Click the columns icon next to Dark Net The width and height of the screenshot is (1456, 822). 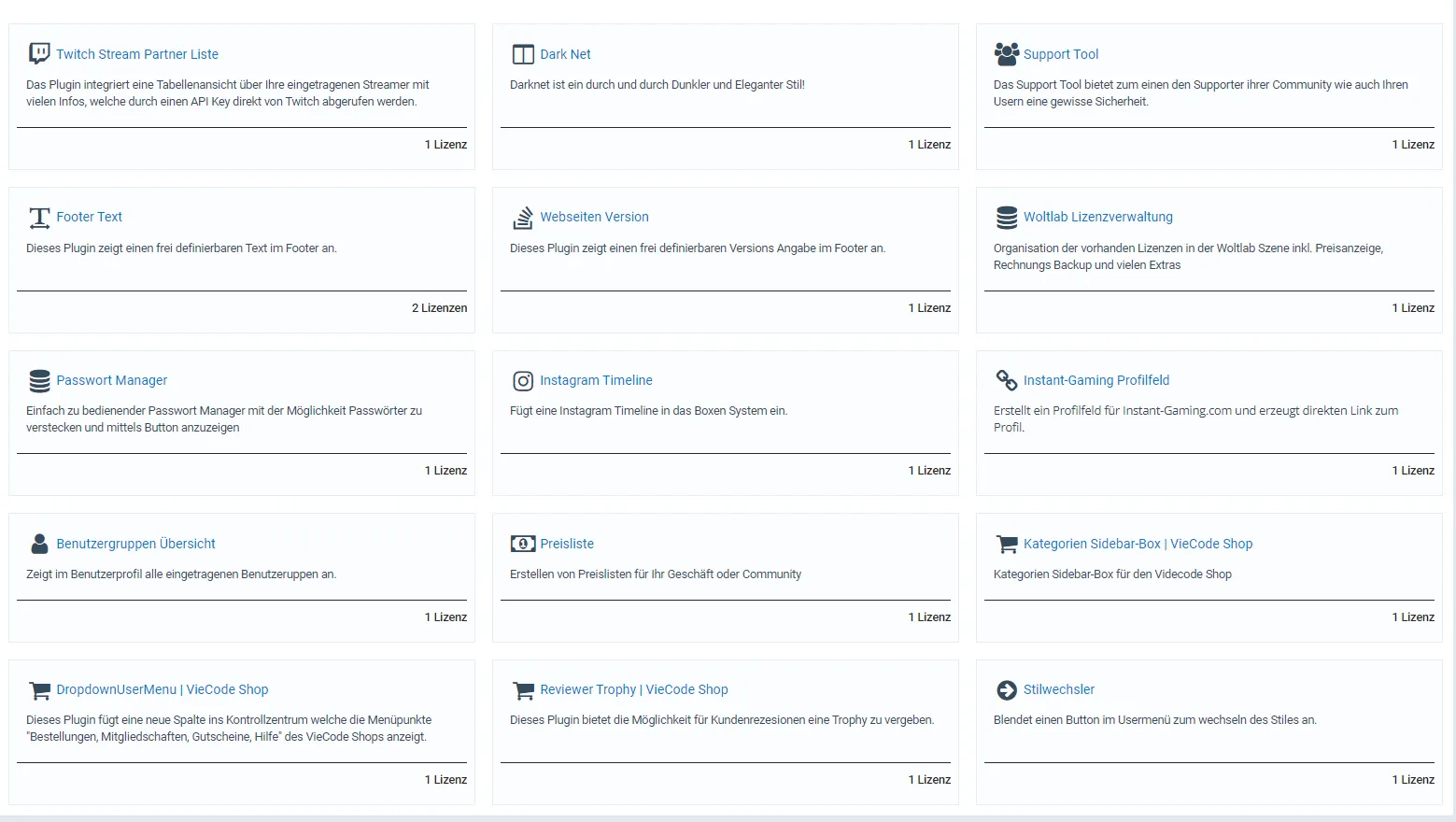tap(523, 54)
